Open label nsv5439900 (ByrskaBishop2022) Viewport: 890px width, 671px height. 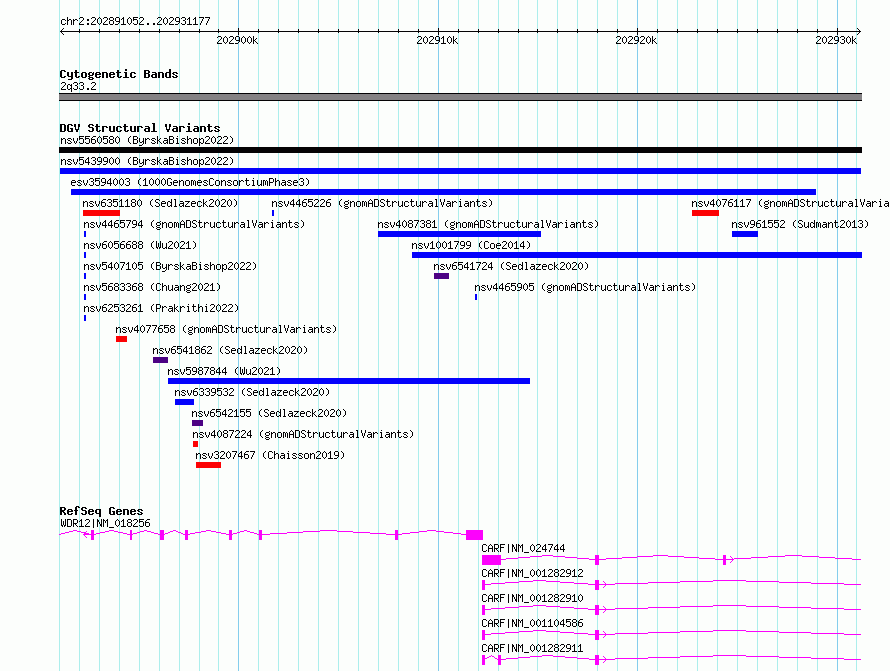click(147, 161)
